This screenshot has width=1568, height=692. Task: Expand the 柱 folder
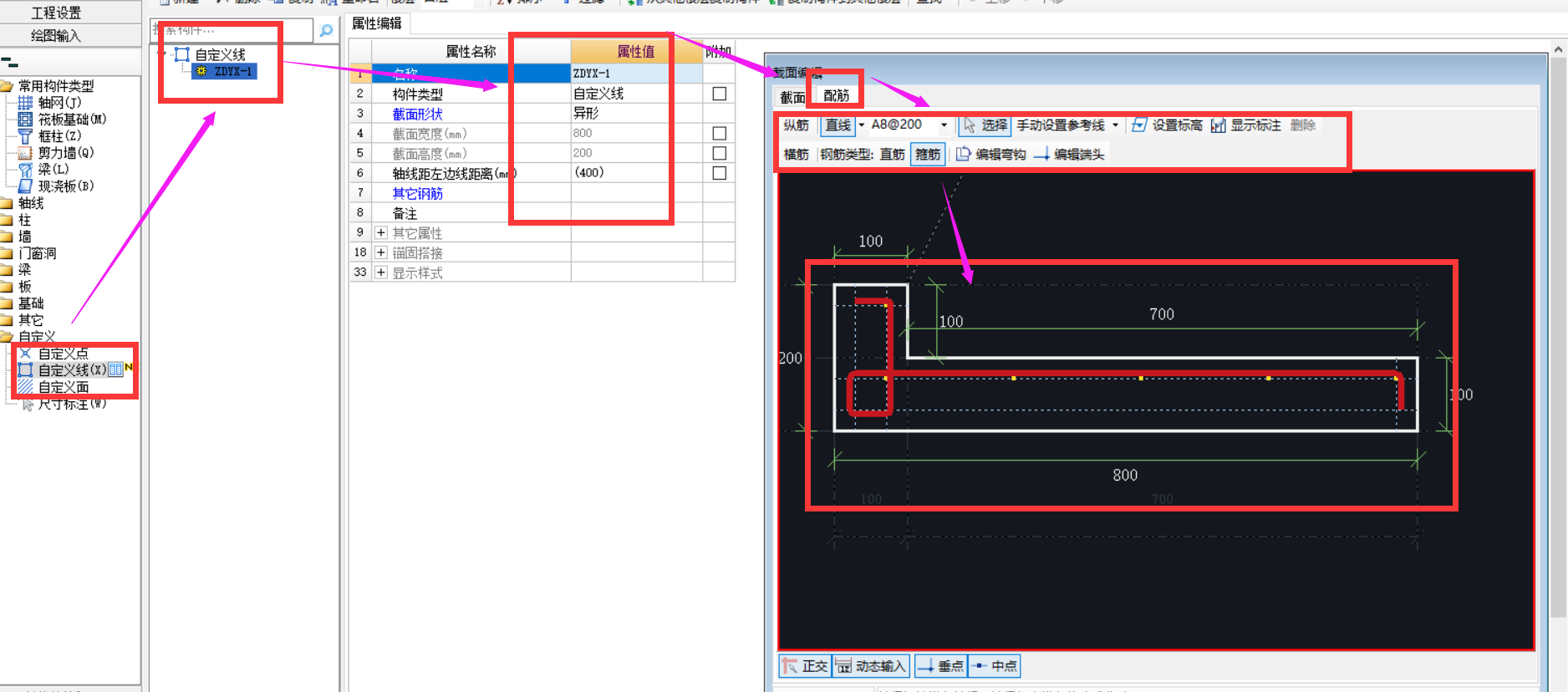[7, 220]
